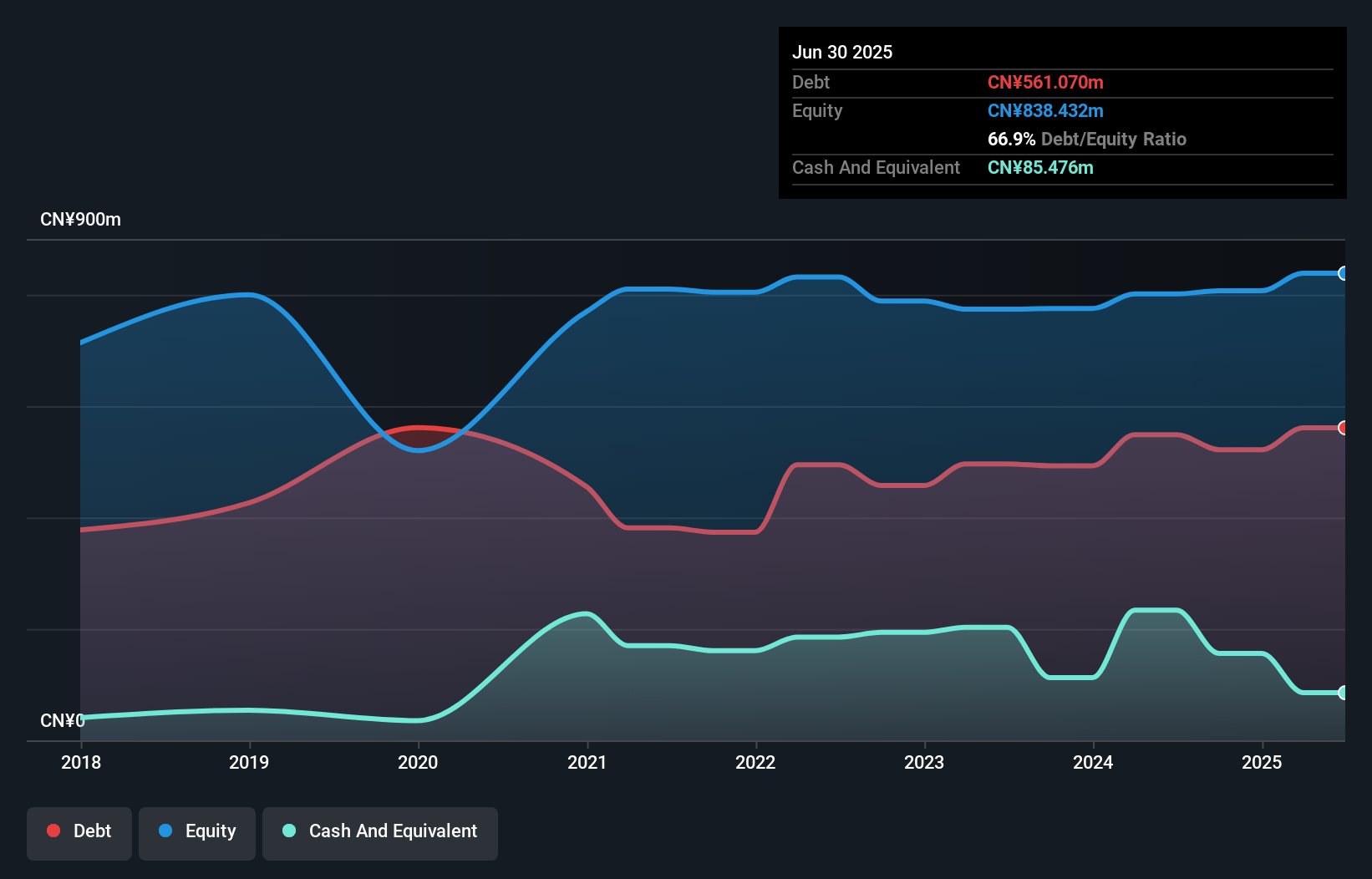Image resolution: width=1372 pixels, height=879 pixels.
Task: Select the Debt endpoint marker on chart right edge
Action: pos(1343,429)
